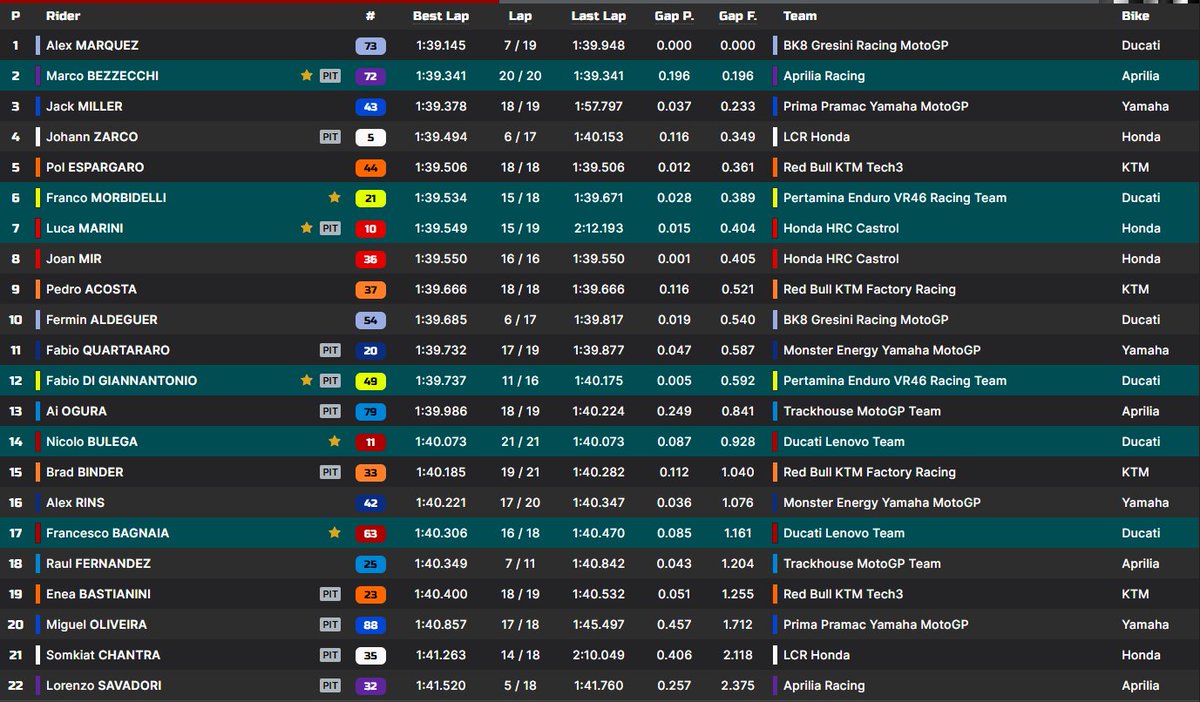This screenshot has width=1200, height=702.
Task: Select rider name Raul FERNANDEZ
Action: tap(96, 564)
